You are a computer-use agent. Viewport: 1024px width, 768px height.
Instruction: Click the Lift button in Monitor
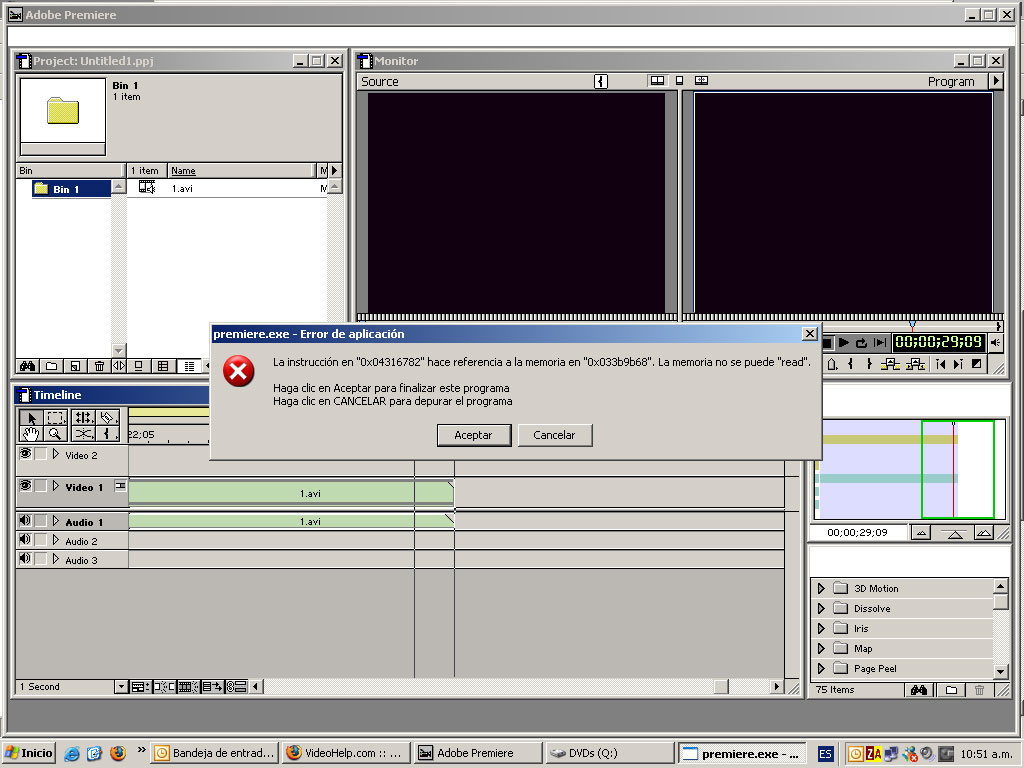(x=890, y=364)
